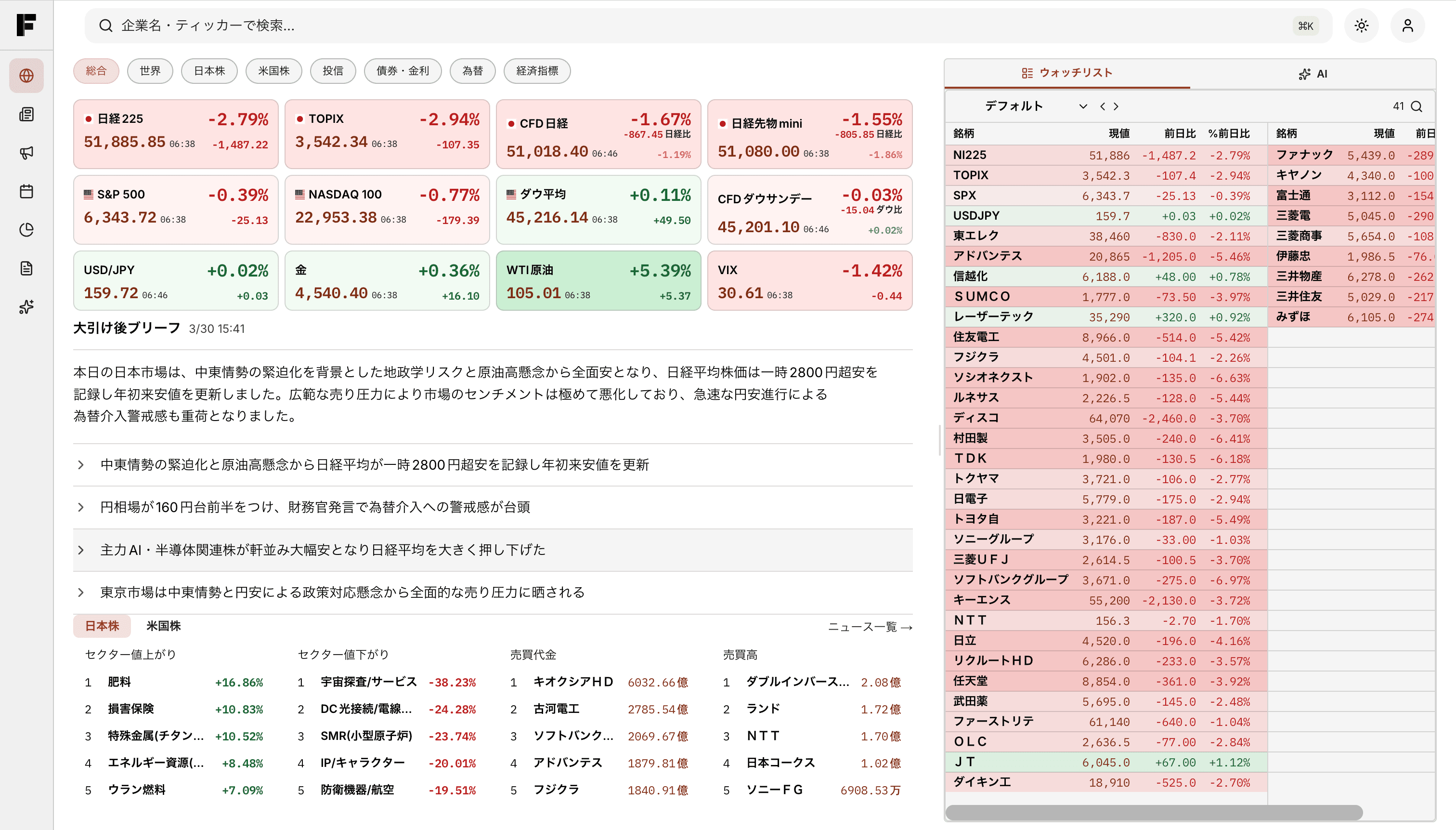Switch to the AI tab in the right panel
1456x830 pixels.
(x=1313, y=74)
